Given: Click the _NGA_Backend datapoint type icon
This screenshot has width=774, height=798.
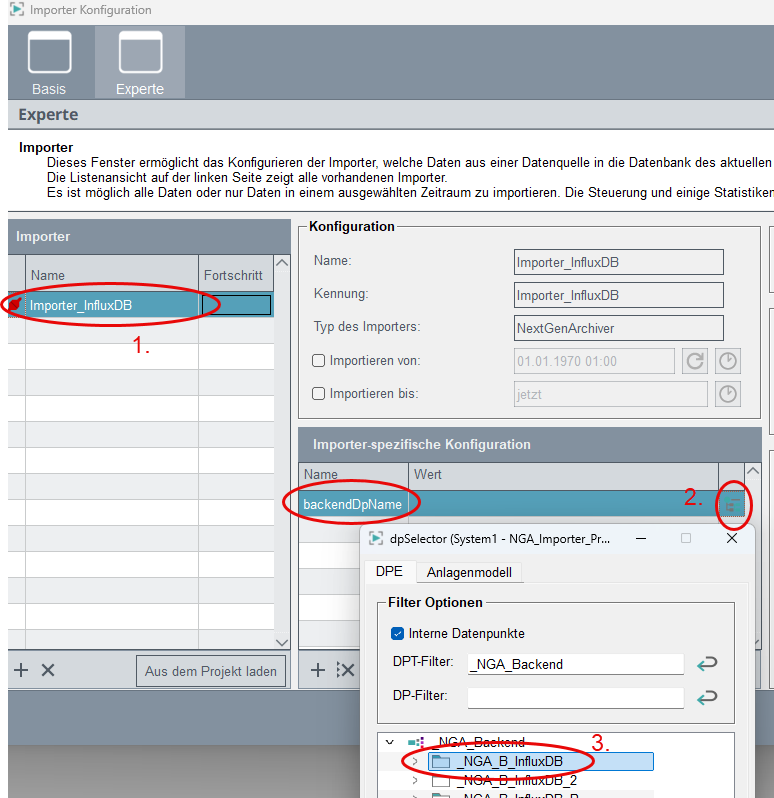Looking at the screenshot, I should click(x=416, y=742).
